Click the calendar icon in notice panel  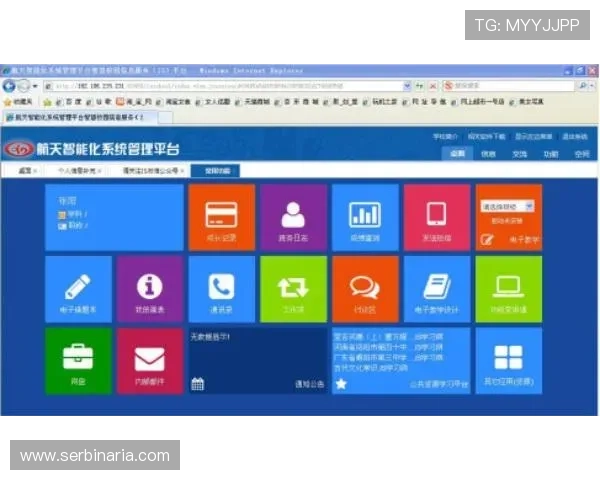point(197,384)
